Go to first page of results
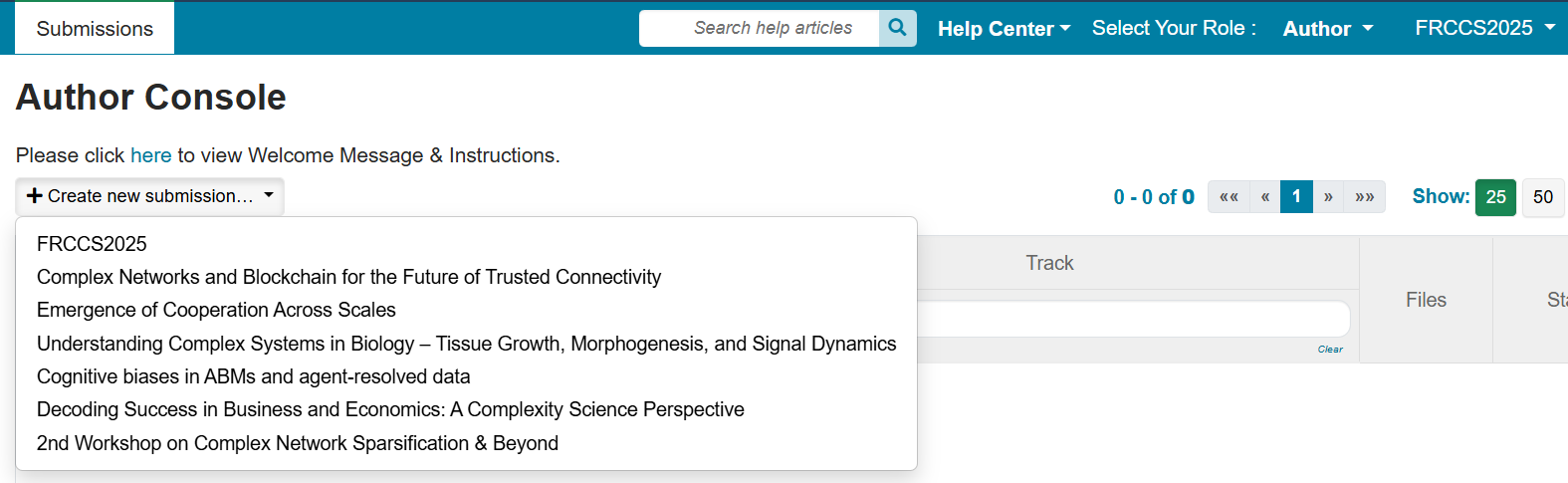This screenshot has width=1568, height=483. (x=1229, y=197)
